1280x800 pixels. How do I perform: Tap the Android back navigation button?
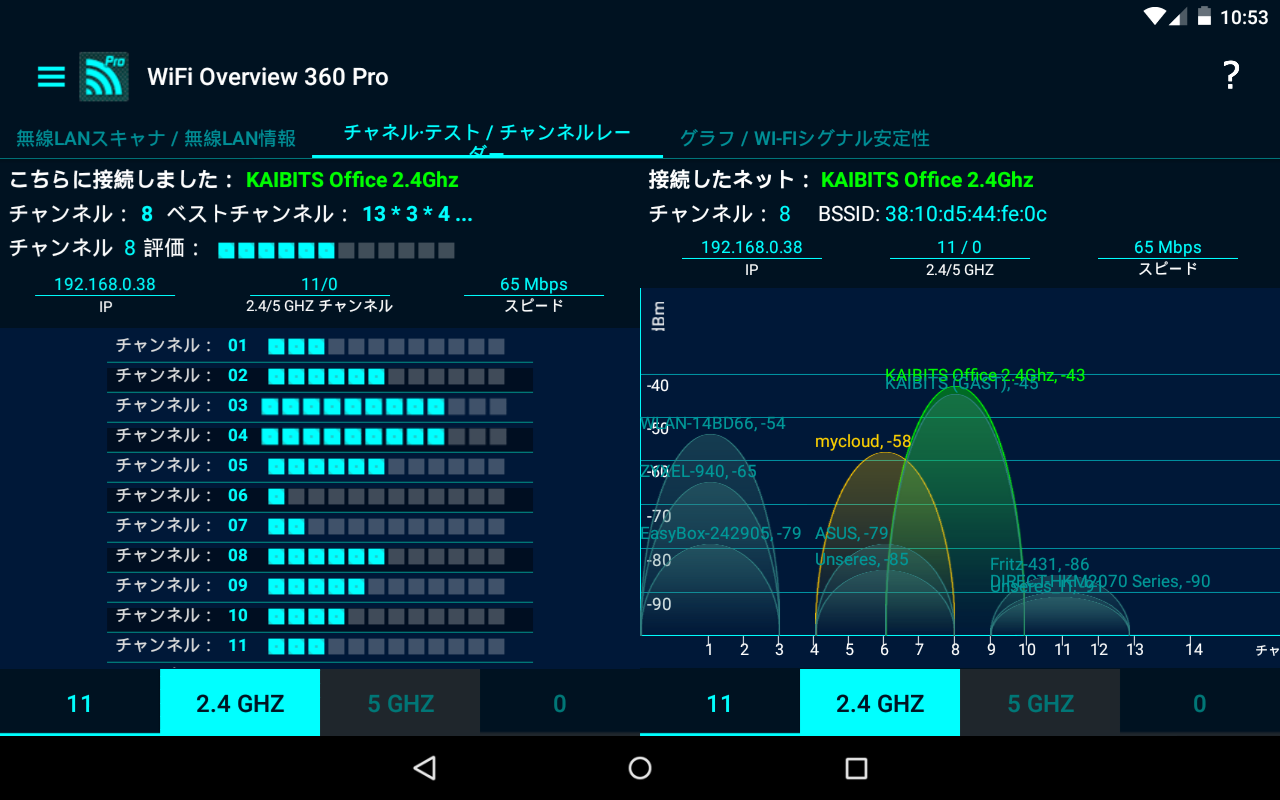pyautogui.click(x=425, y=767)
